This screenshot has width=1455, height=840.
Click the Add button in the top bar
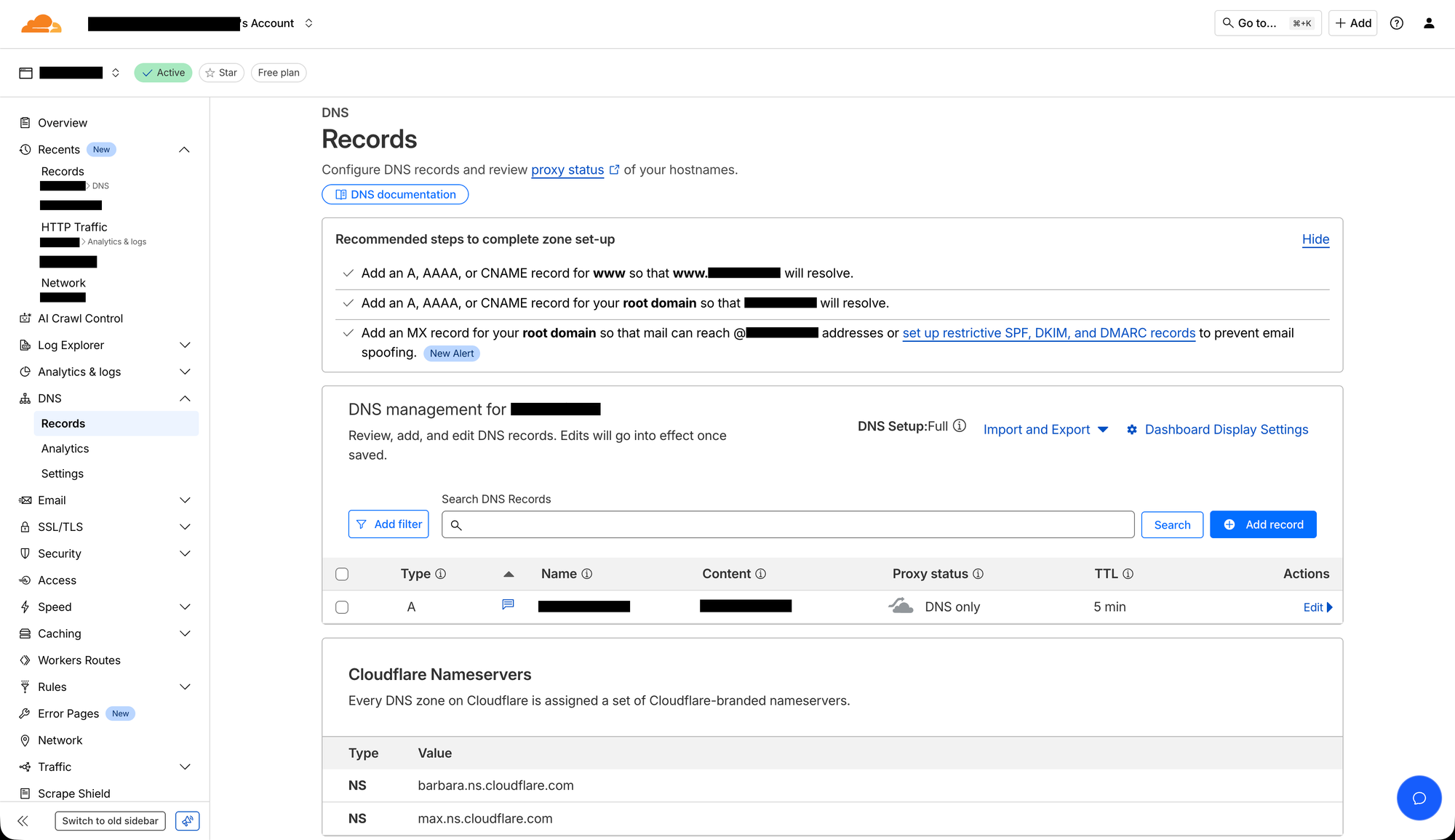pos(1352,23)
